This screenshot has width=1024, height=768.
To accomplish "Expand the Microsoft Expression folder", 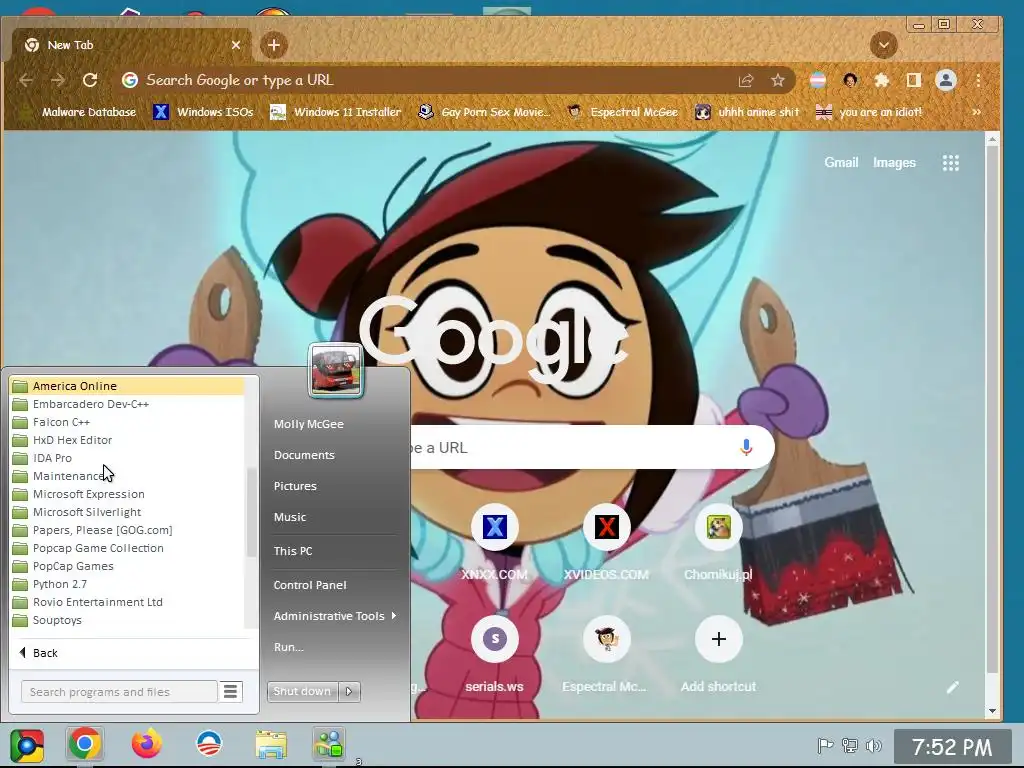I will click(x=127, y=494).
